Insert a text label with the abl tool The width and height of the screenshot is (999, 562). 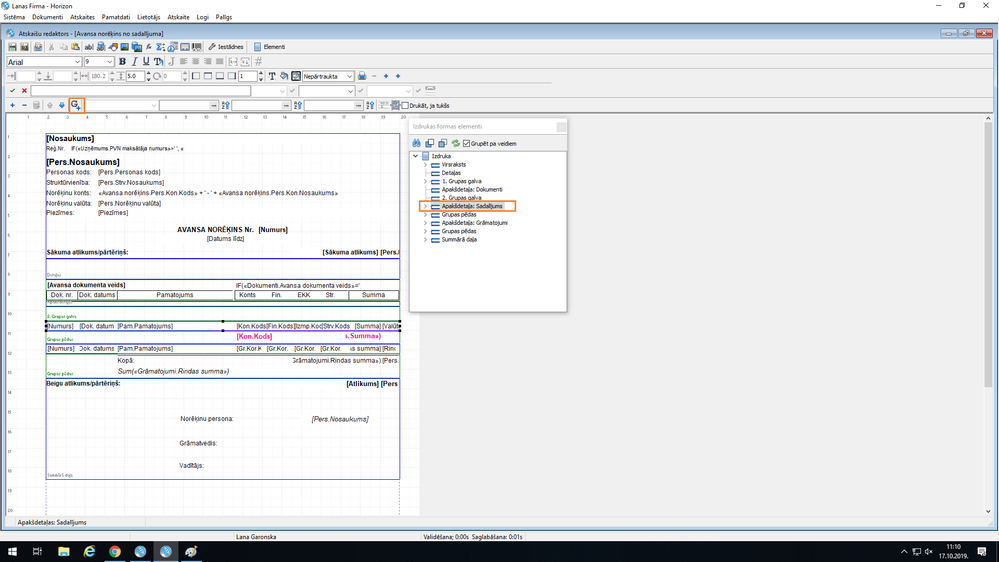(89, 47)
